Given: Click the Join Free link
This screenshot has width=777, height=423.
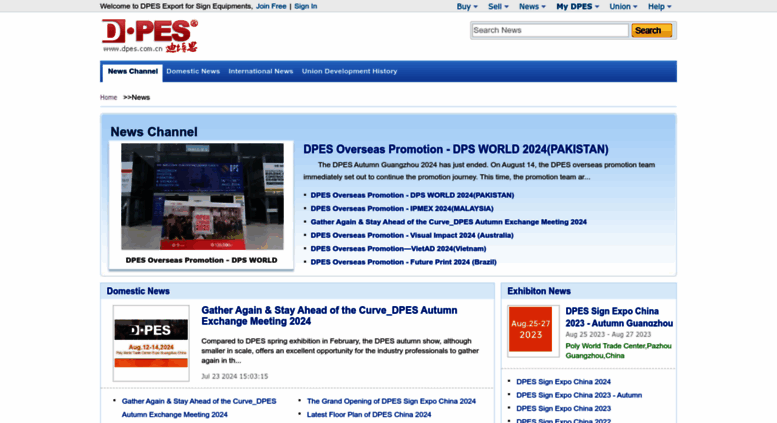Looking at the screenshot, I should [x=271, y=6].
